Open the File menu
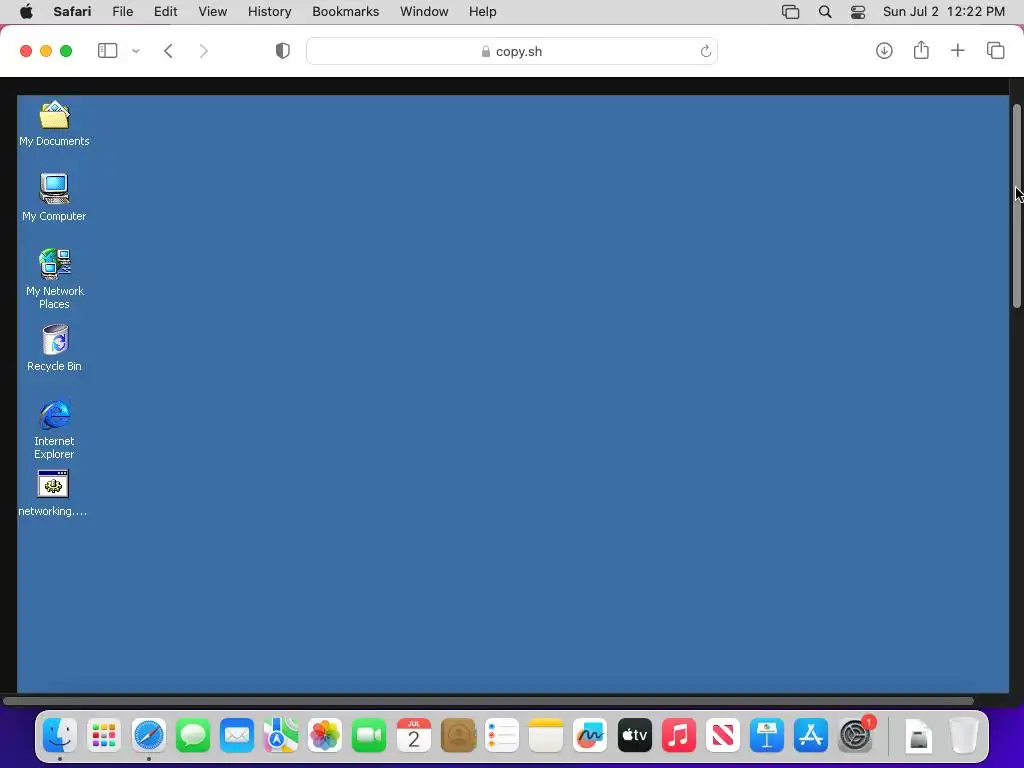This screenshot has height=768, width=1024. coord(122,12)
